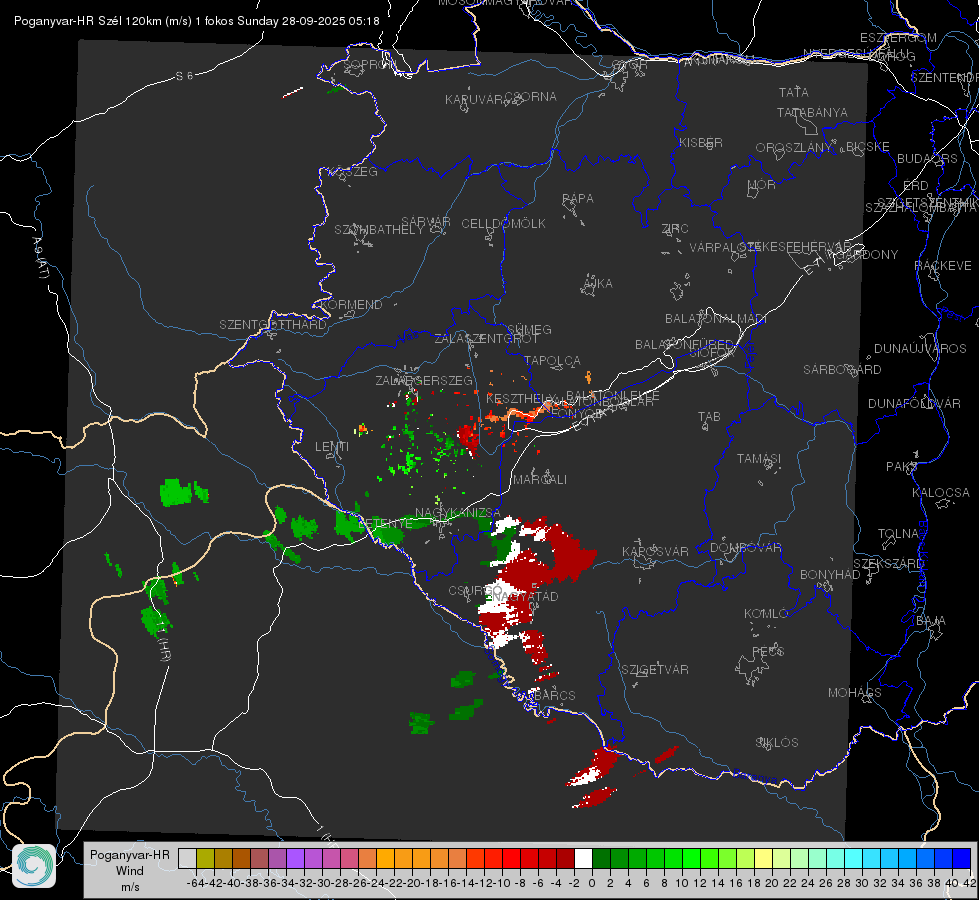Select the LETENYE label
Image resolution: width=979 pixels, height=900 pixels.
pyautogui.click(x=385, y=523)
